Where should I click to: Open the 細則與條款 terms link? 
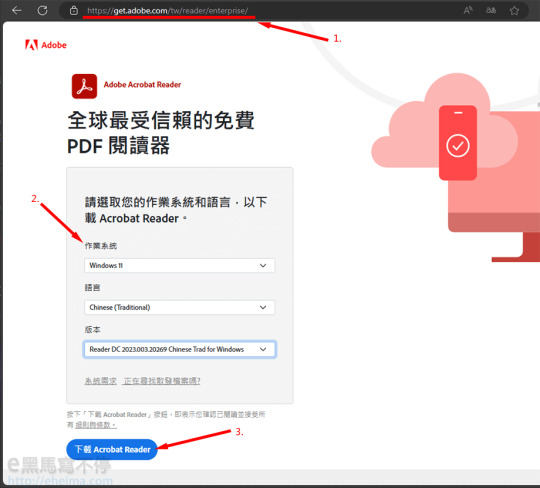pyautogui.click(x=96, y=425)
